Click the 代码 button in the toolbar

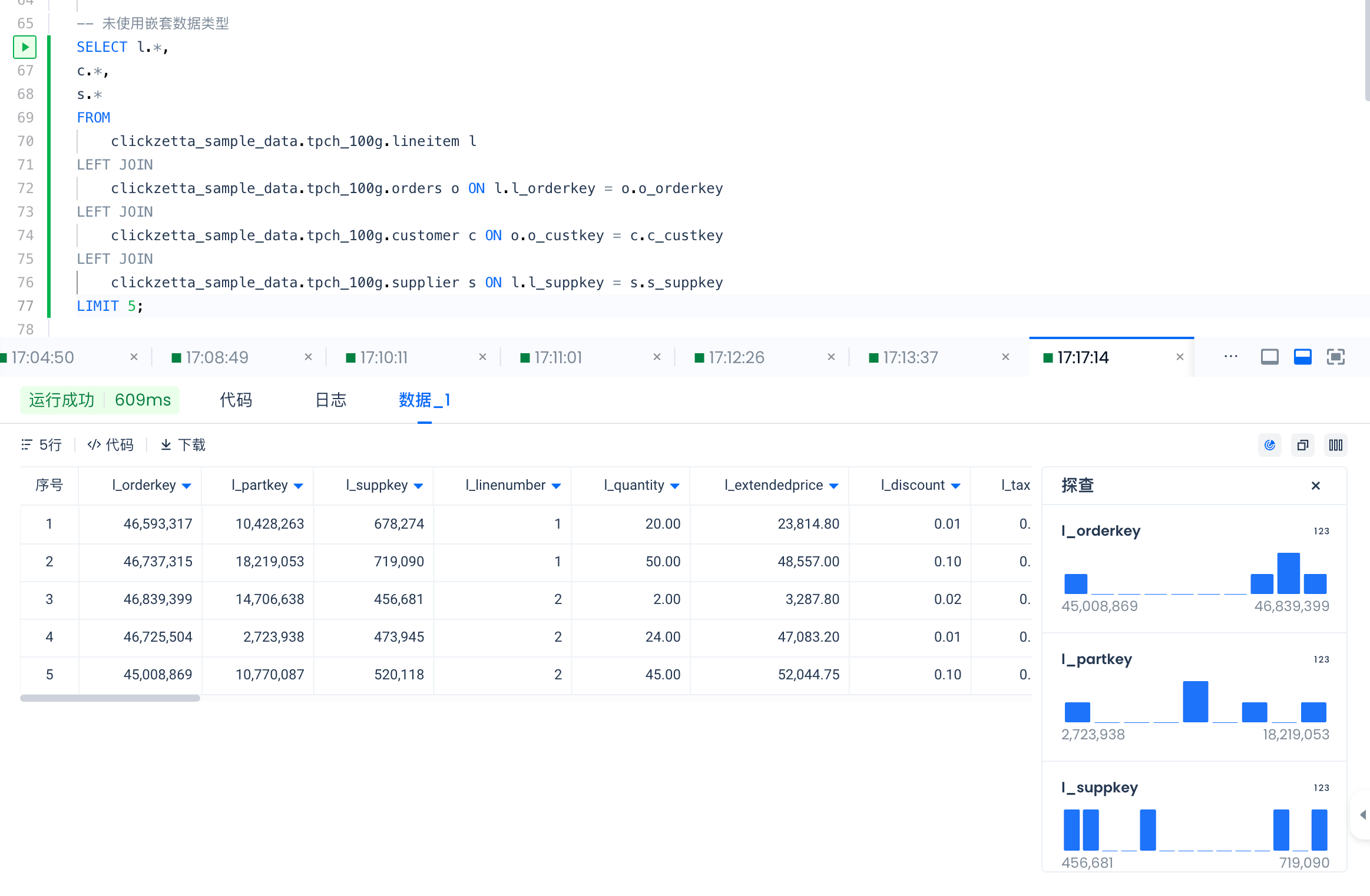click(111, 445)
